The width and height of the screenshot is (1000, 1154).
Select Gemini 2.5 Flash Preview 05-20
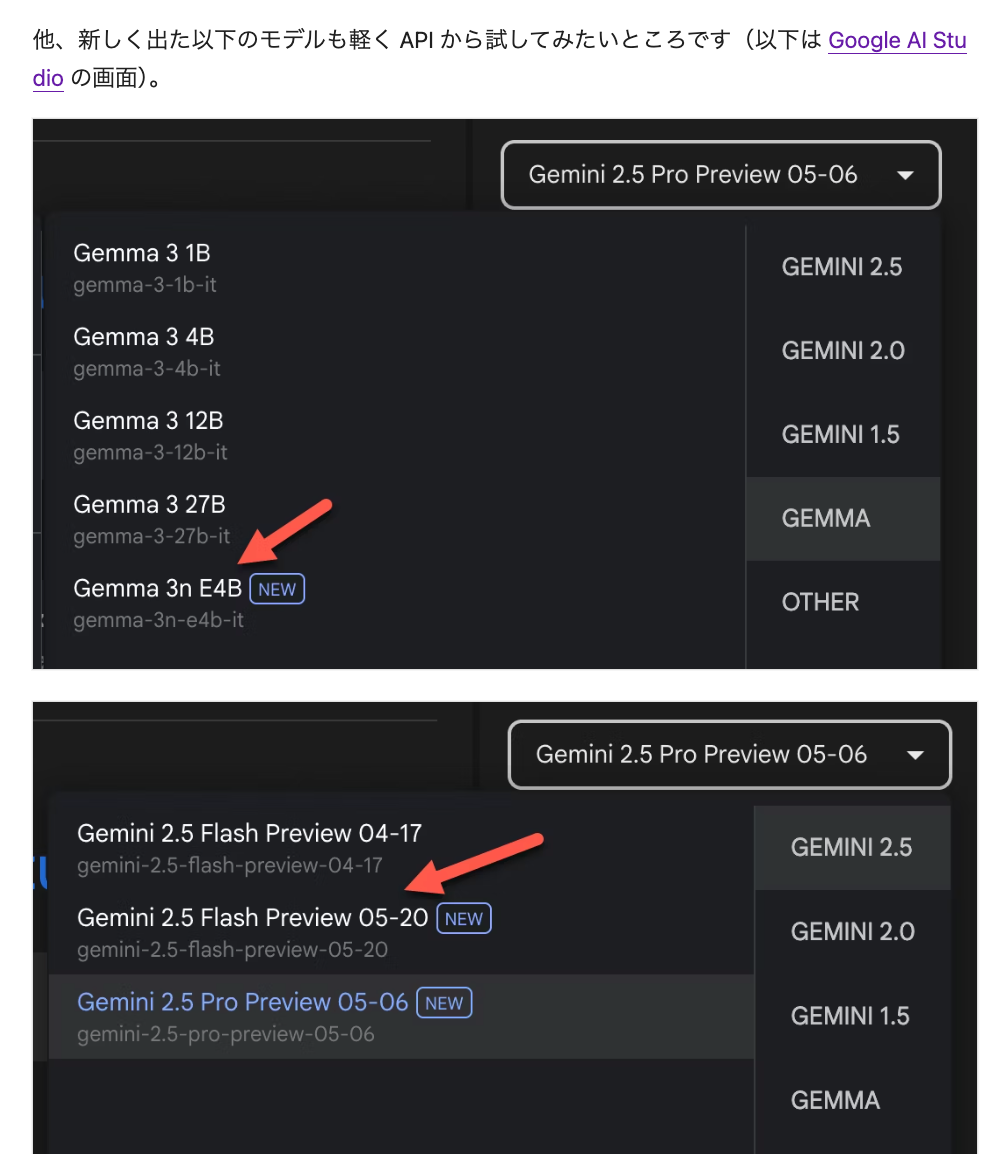coord(252,918)
